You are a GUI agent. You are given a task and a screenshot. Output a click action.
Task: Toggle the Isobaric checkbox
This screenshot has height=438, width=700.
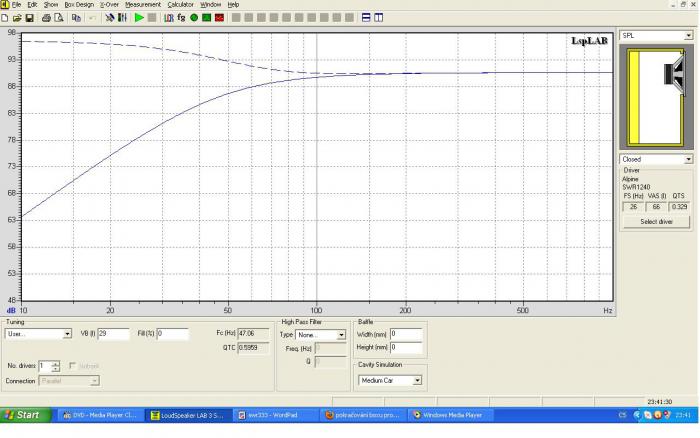pos(72,366)
